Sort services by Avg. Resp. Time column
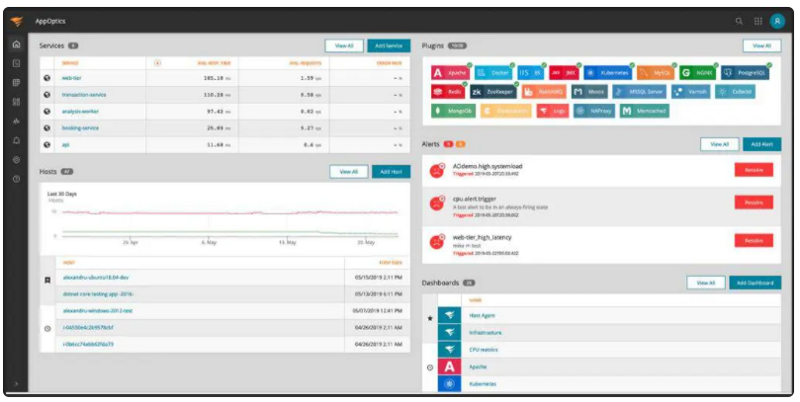 pos(214,63)
